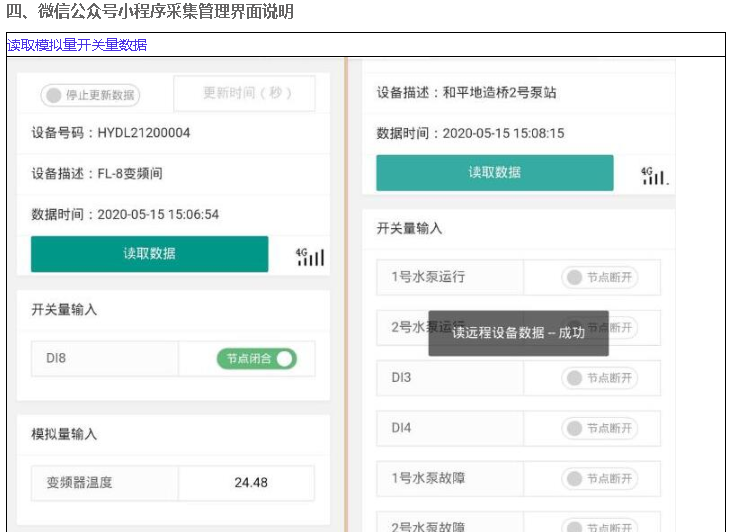Image resolution: width=732 pixels, height=532 pixels.
Task: Click 4G signal icon beside right 读取数据 button
Action: pos(654,175)
